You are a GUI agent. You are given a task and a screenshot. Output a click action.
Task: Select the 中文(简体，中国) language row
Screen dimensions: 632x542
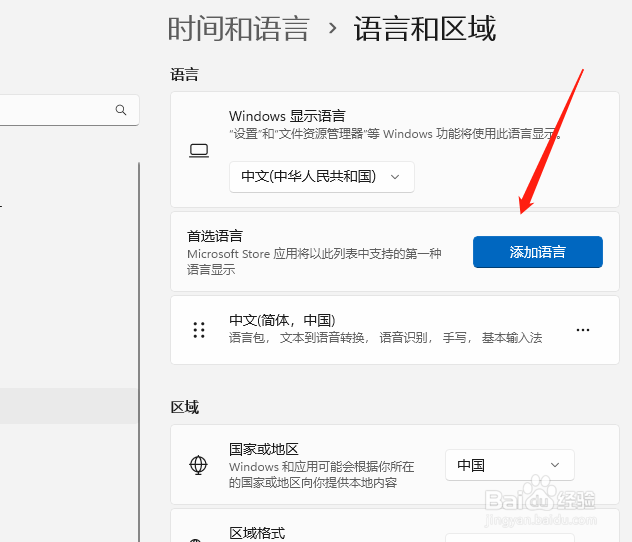(x=395, y=330)
